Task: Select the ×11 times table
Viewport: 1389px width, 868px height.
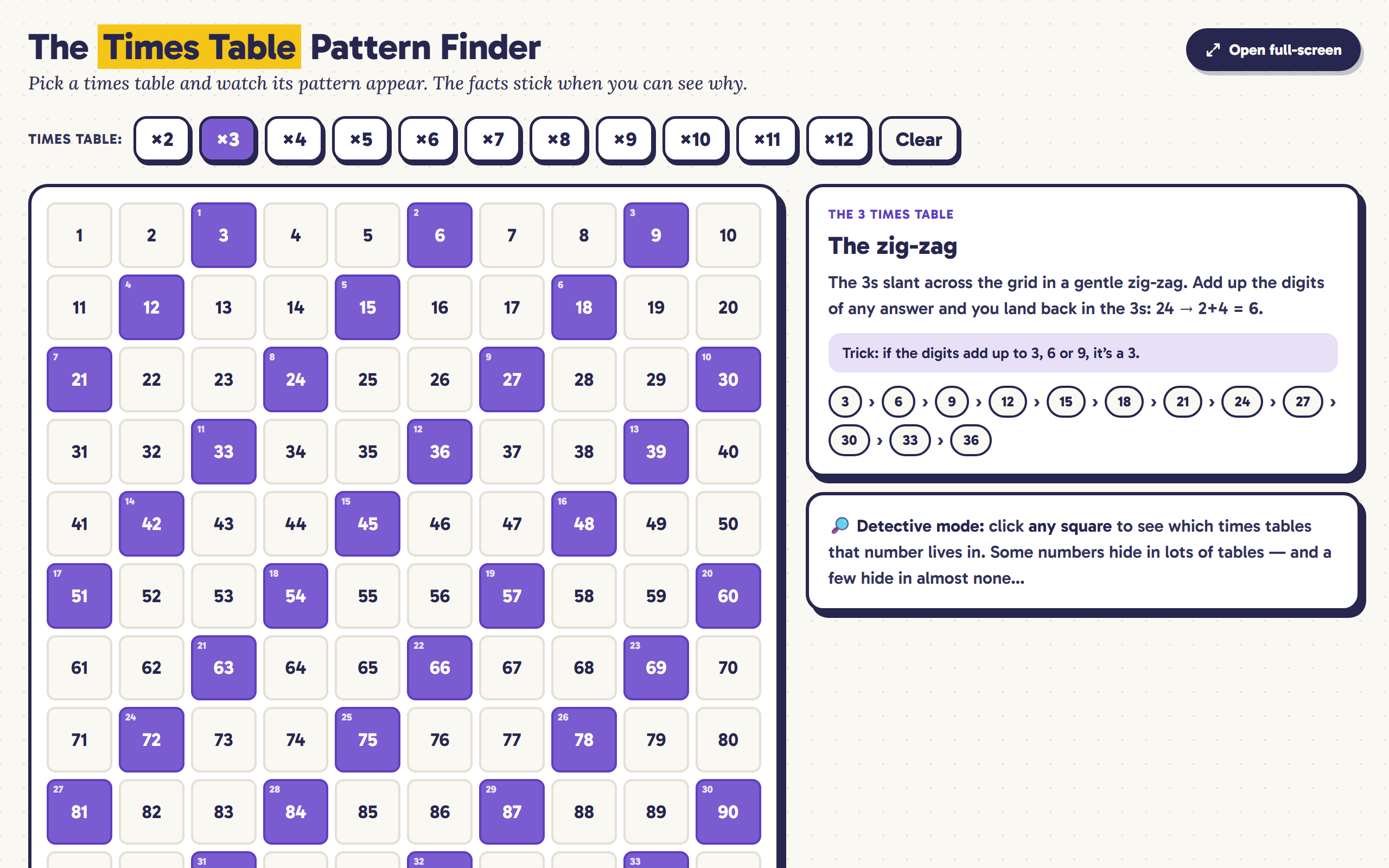Action: point(767,139)
